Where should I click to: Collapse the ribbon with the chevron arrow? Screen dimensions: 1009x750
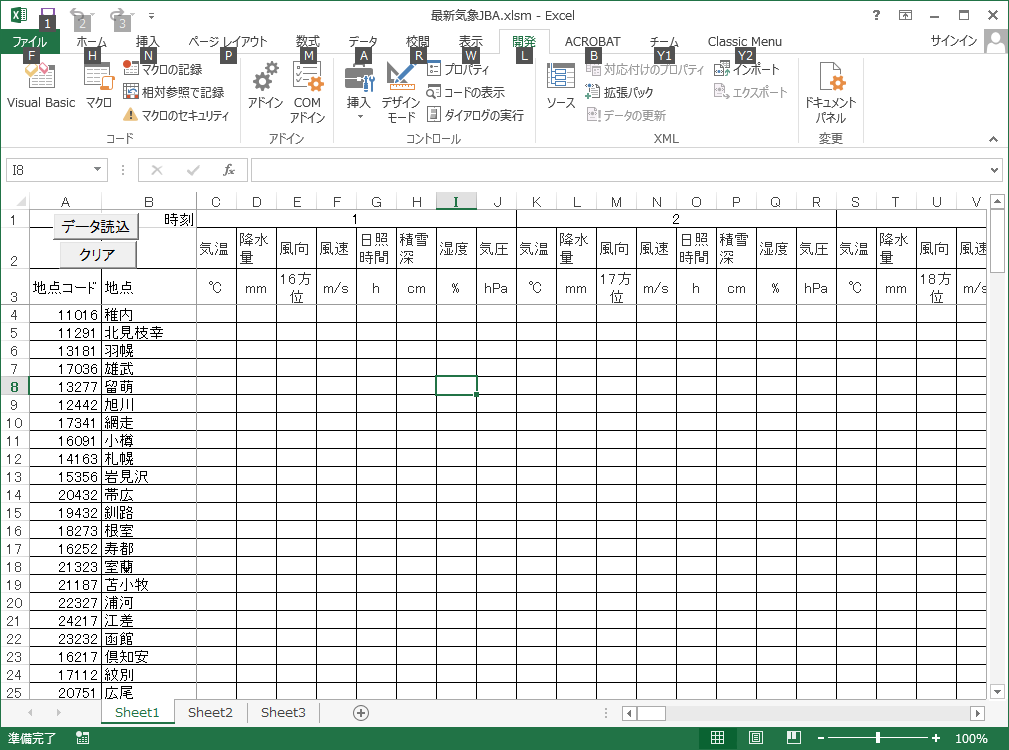994,139
